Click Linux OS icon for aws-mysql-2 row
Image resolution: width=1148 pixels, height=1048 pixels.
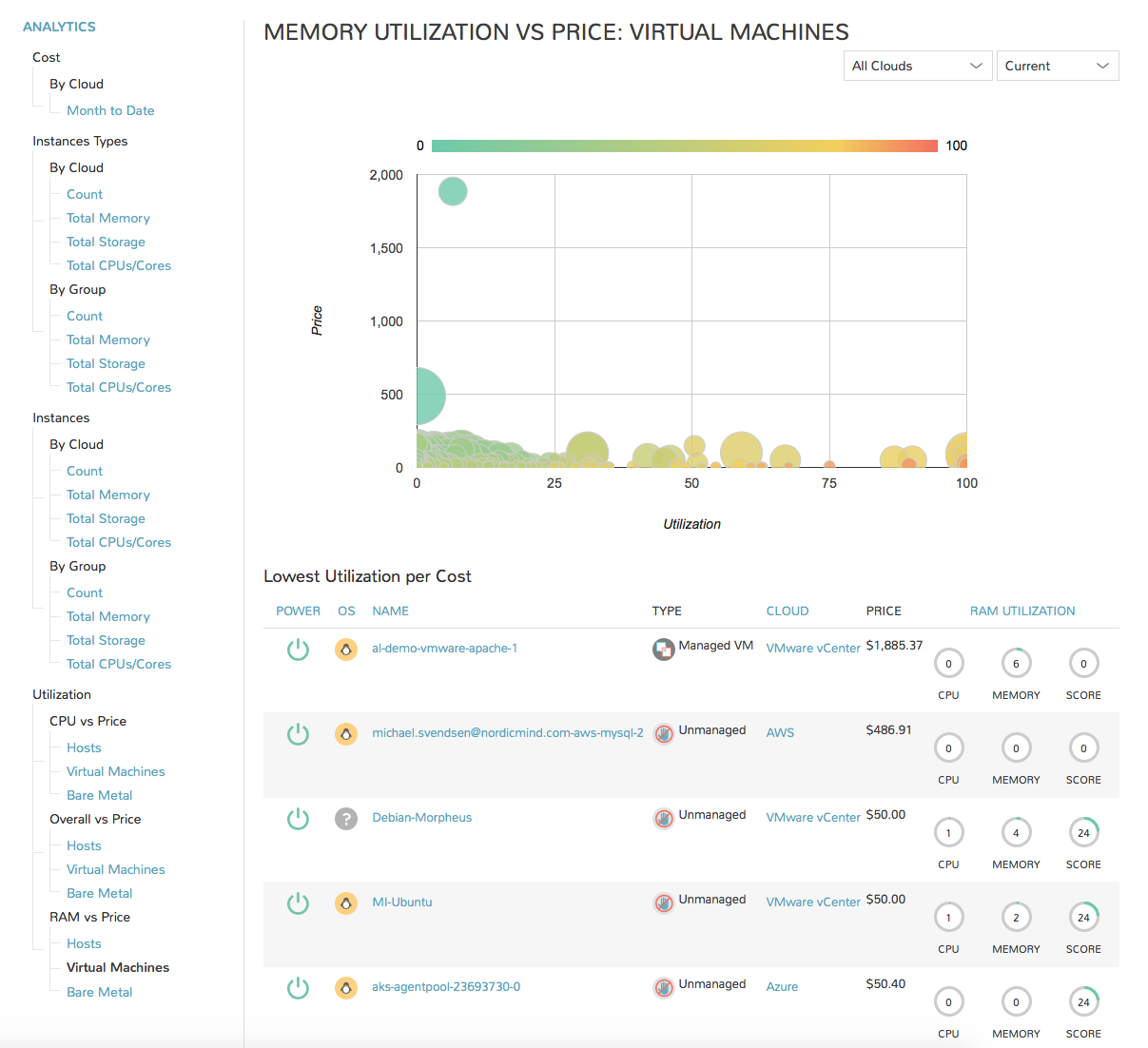coord(346,734)
